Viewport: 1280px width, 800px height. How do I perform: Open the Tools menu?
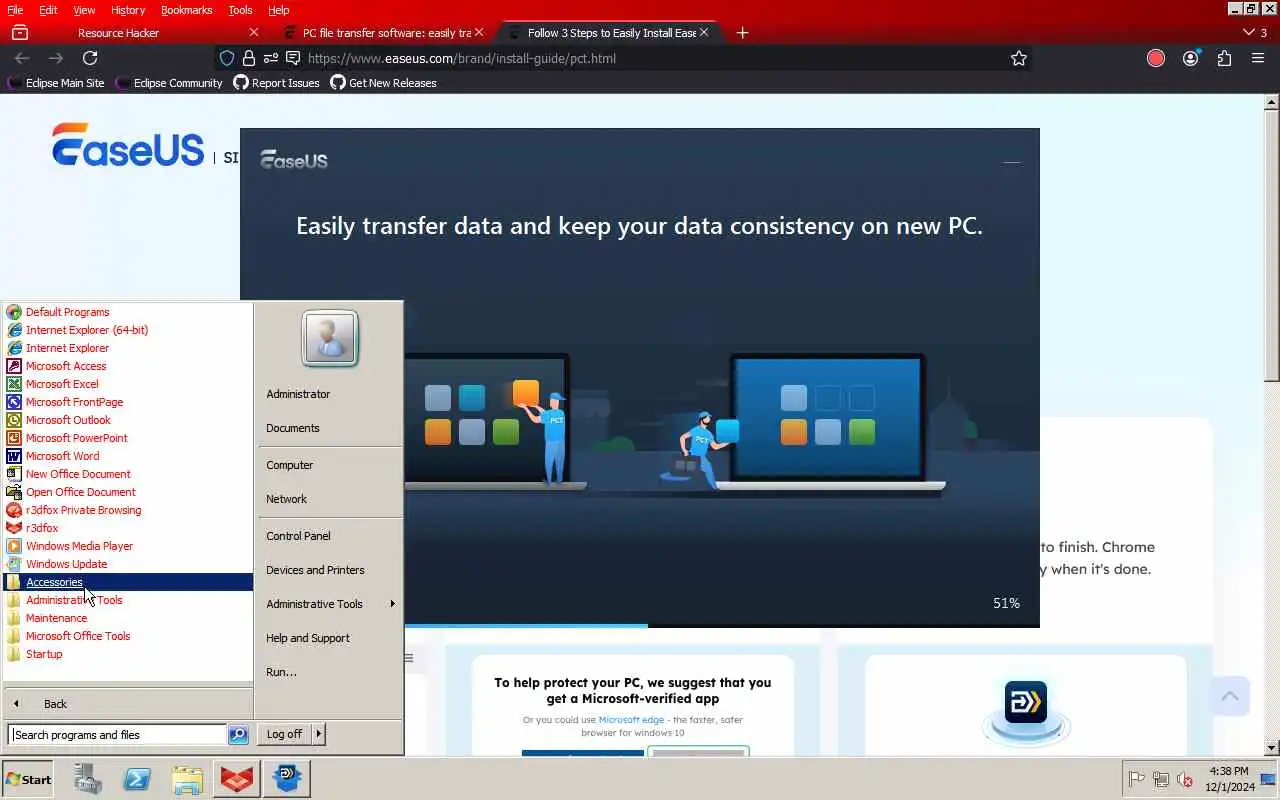(240, 10)
